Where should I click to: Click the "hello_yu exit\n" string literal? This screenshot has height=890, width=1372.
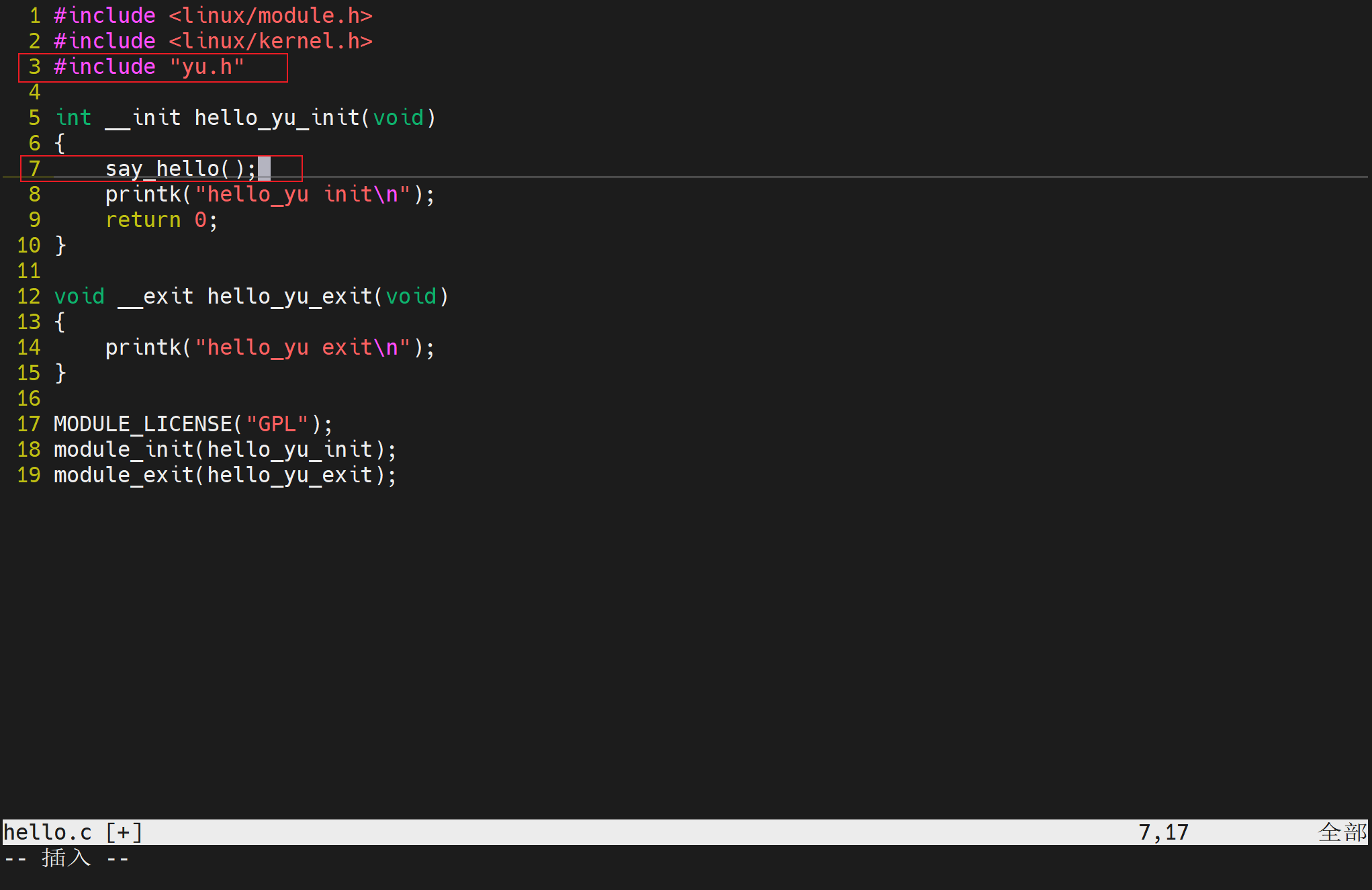coord(302,348)
